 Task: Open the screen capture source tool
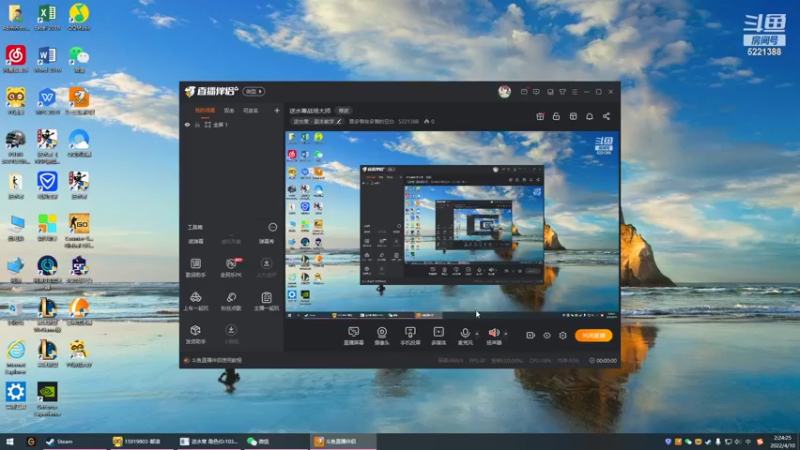pyautogui.click(x=353, y=336)
